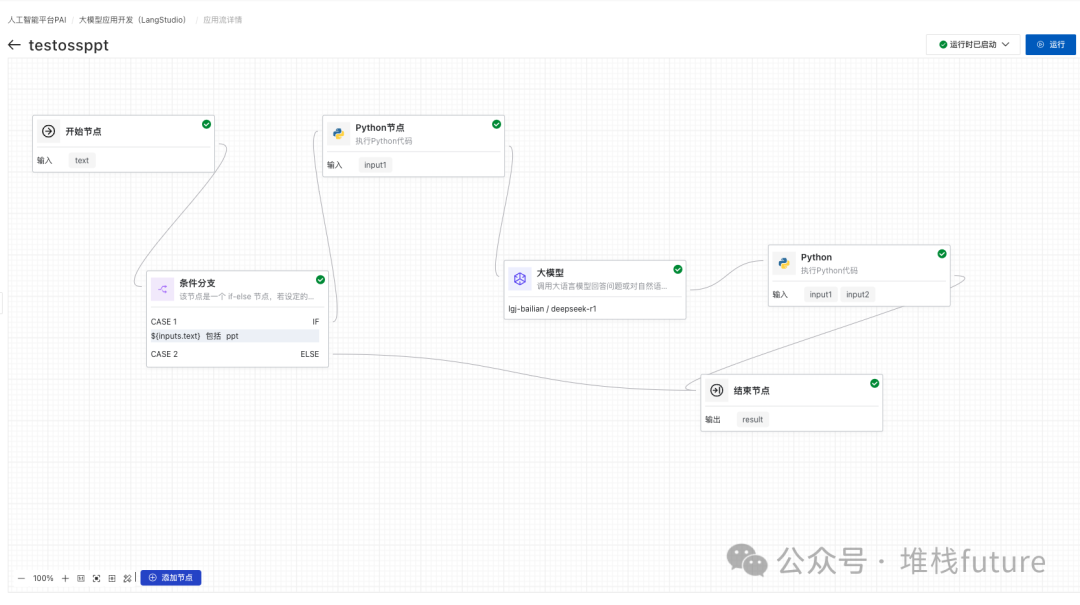Click green status check on 条件分支
The image size is (1080, 605).
click(x=320, y=280)
